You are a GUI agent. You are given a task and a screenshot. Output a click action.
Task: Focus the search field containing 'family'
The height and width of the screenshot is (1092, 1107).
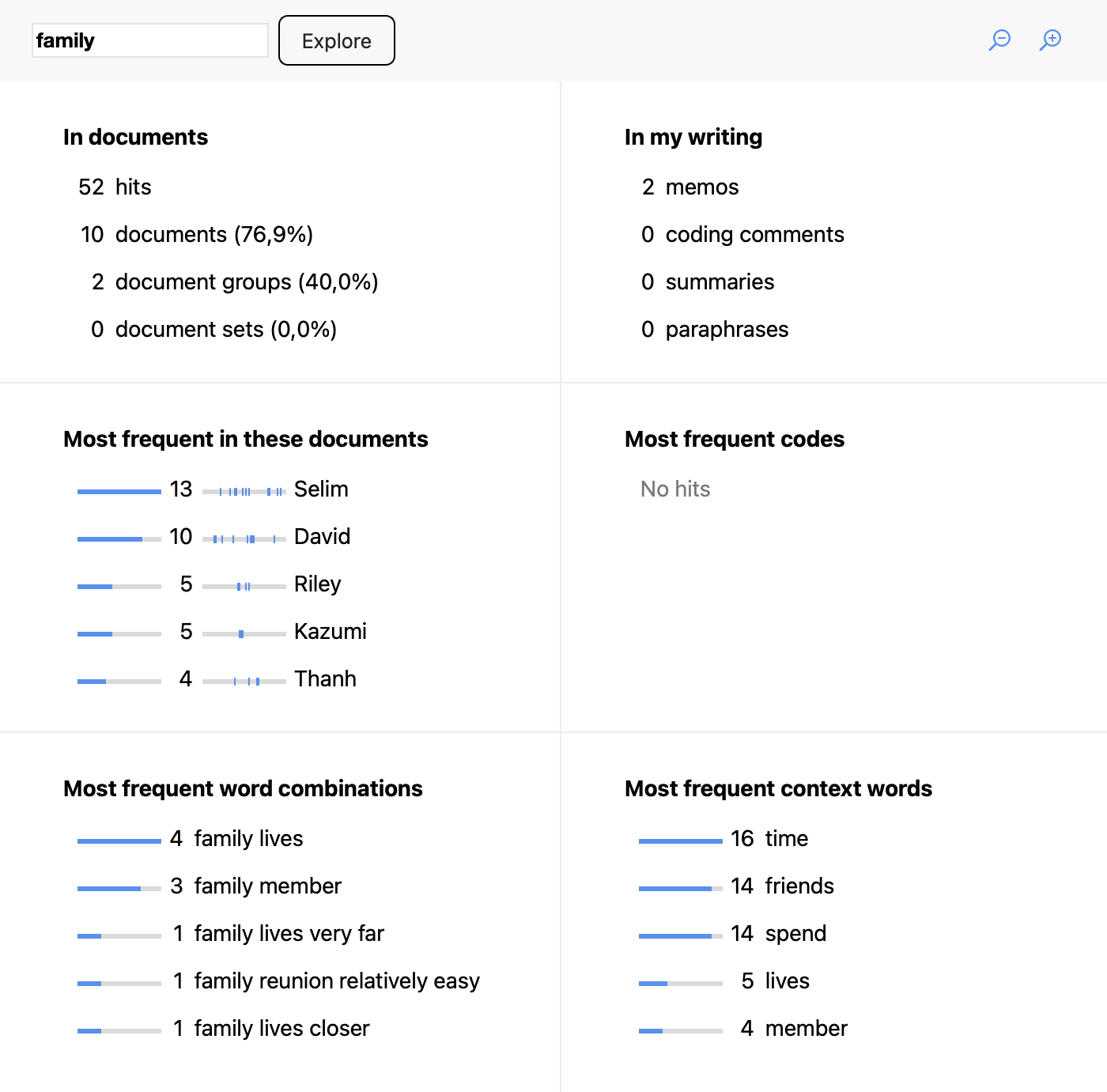point(150,40)
